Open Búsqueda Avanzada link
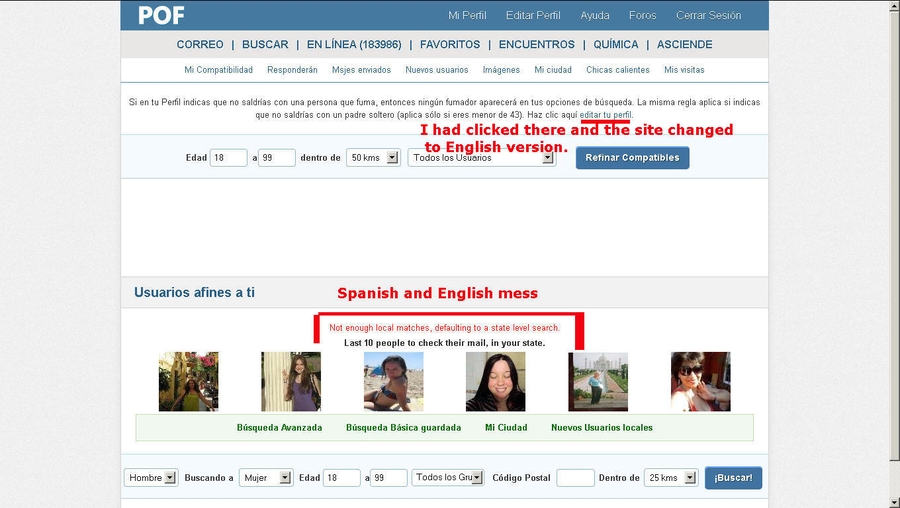The width and height of the screenshot is (900, 508). [279, 427]
